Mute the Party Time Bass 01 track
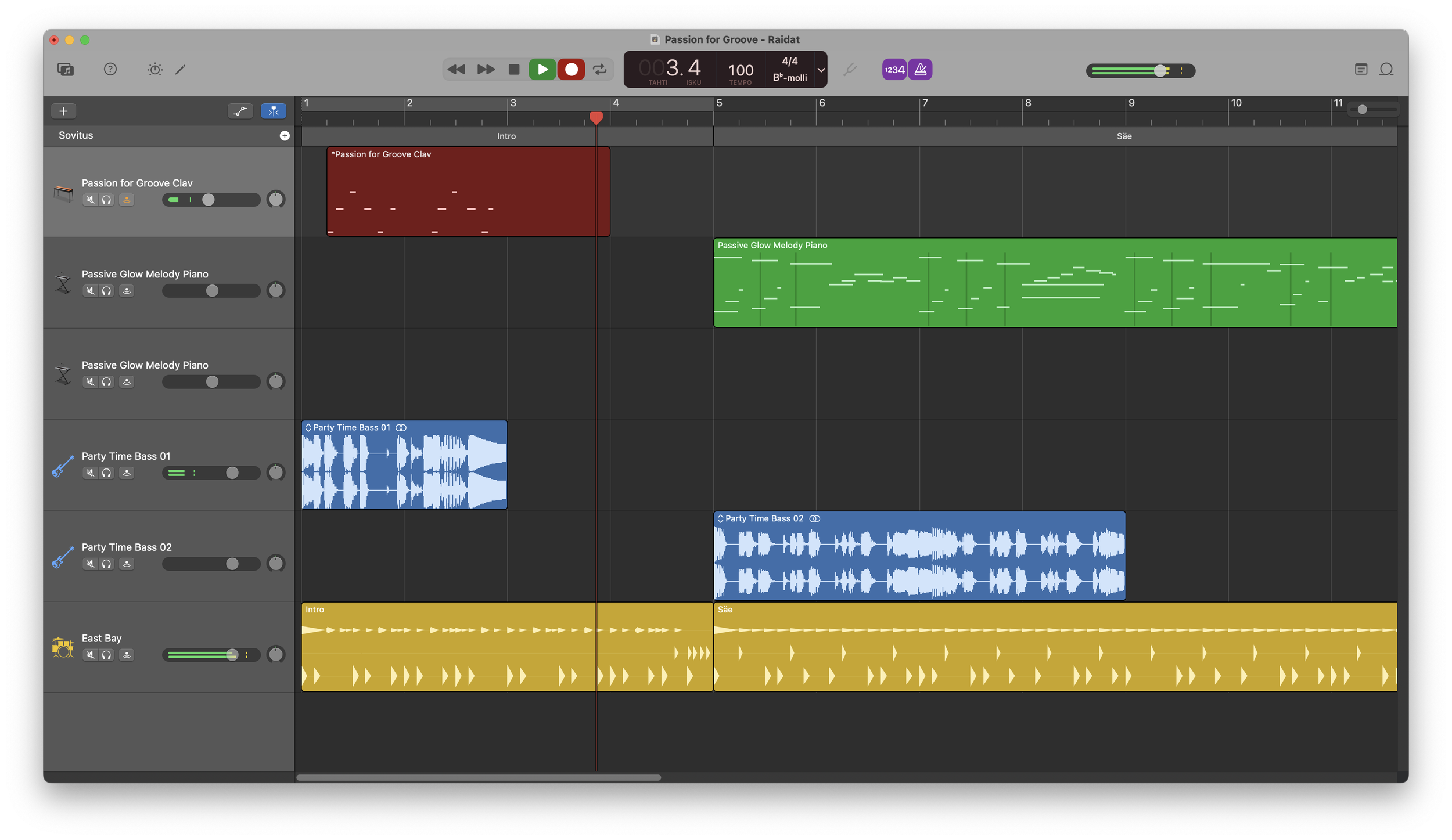 tap(90, 473)
